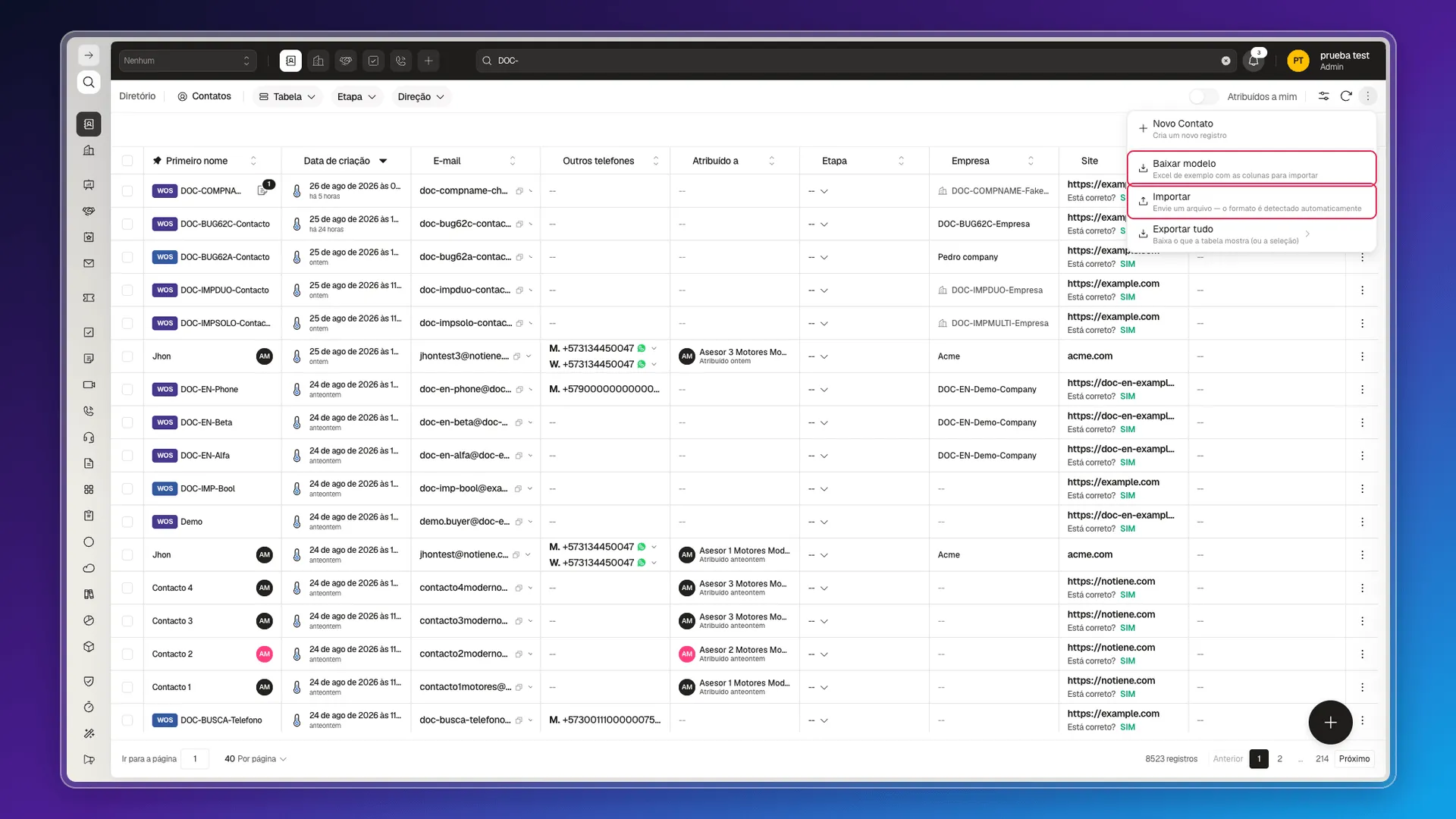Open the mail icon in left sidebar
The height and width of the screenshot is (819, 1456).
tap(89, 264)
